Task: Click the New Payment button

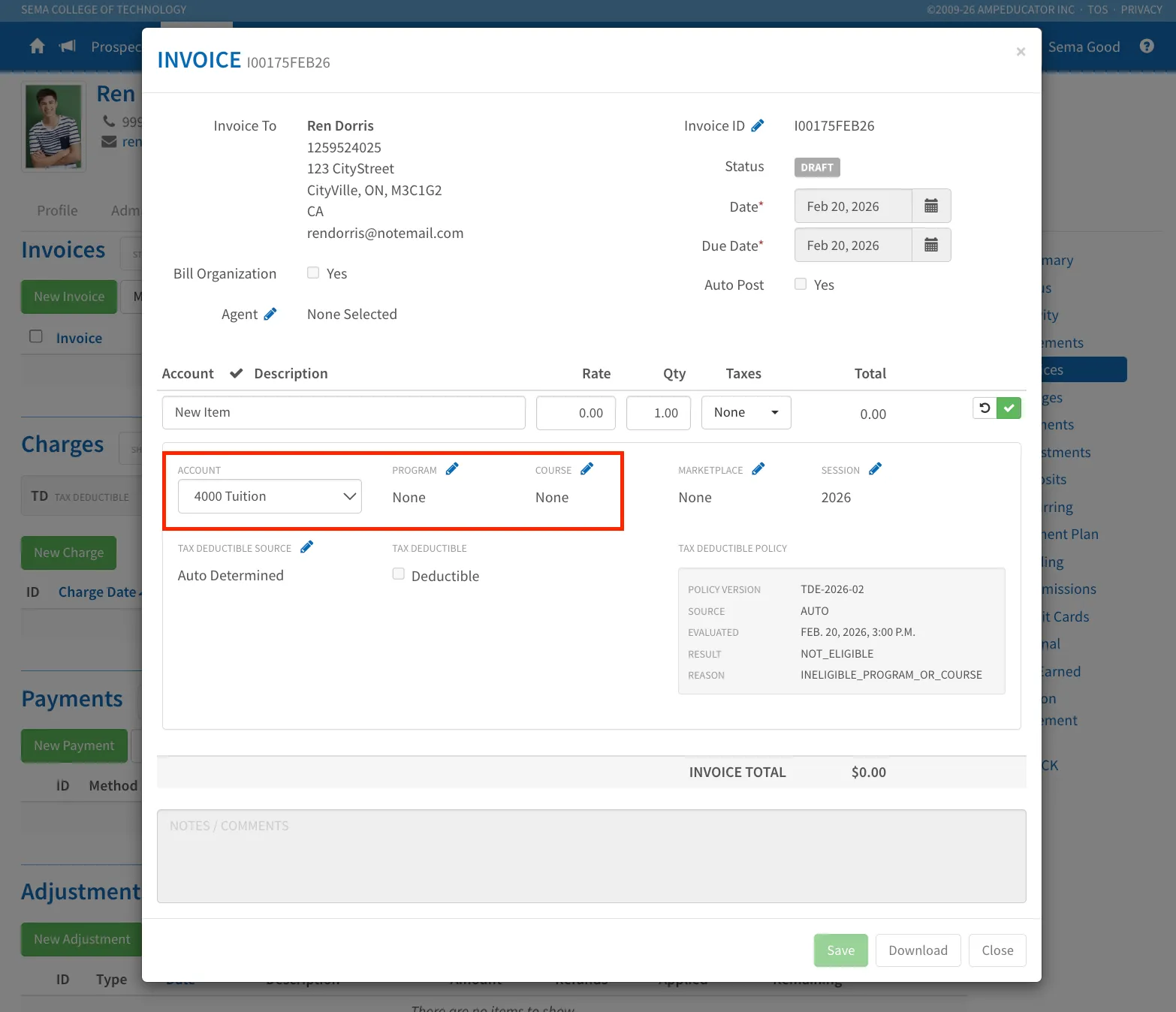Action: [x=74, y=745]
